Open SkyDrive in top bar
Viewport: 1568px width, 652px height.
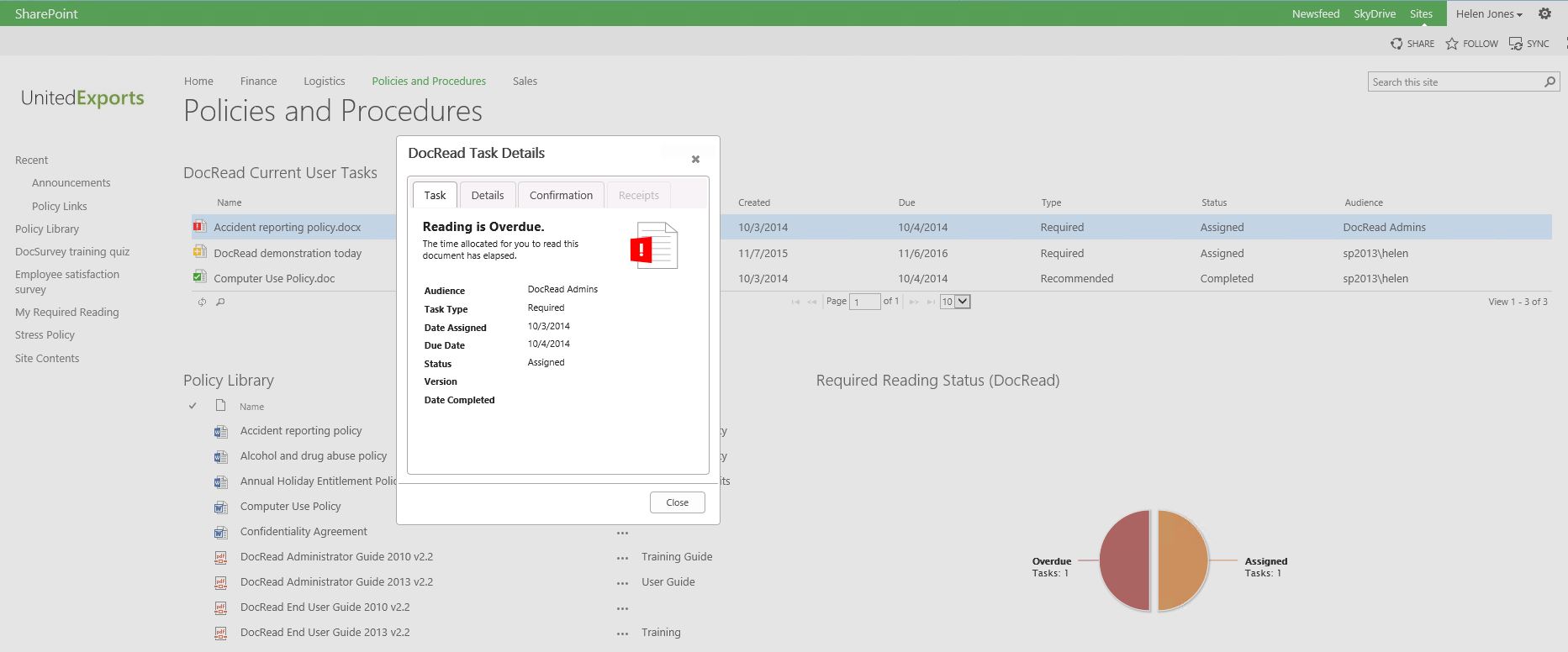pos(1375,13)
